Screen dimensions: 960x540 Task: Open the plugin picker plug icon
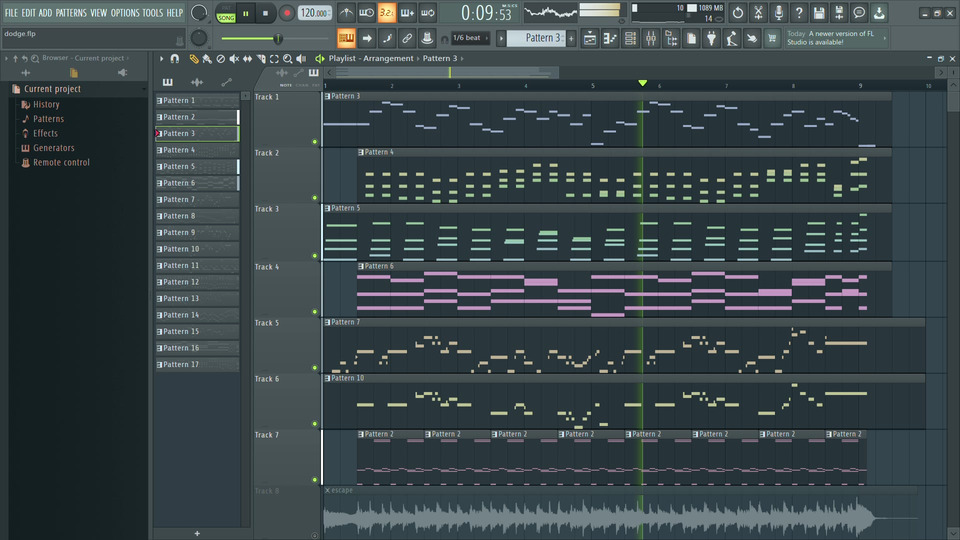click(712, 38)
